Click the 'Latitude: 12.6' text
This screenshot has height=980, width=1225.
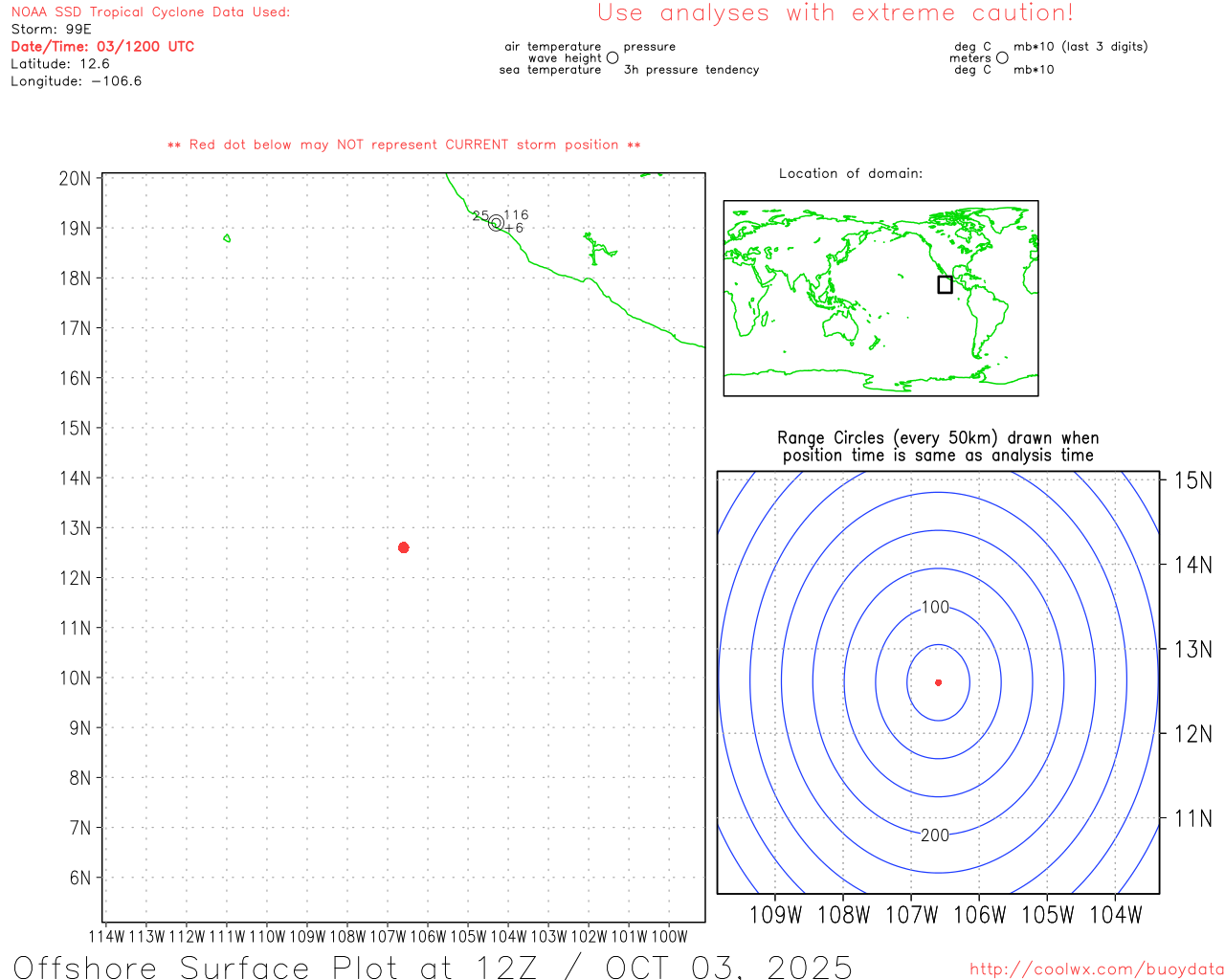60,64
